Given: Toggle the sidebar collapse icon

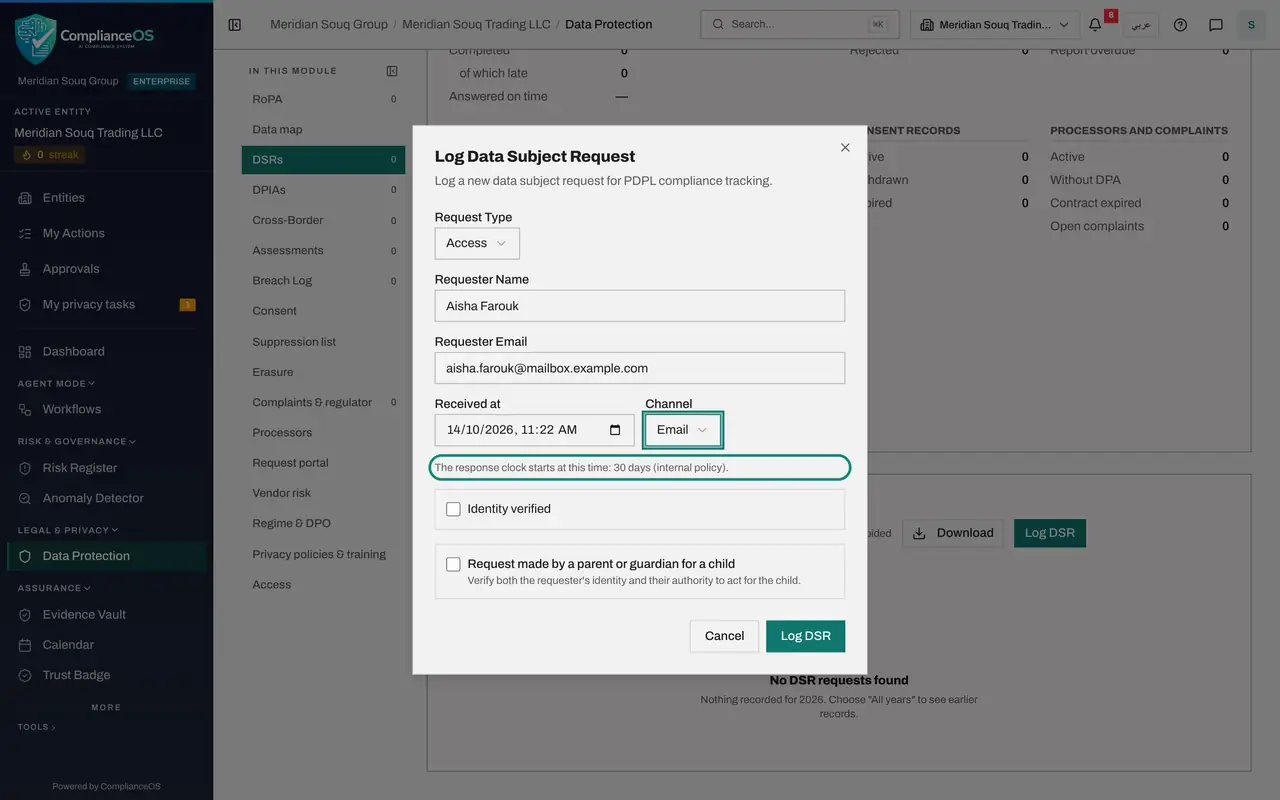Looking at the screenshot, I should (x=235, y=24).
